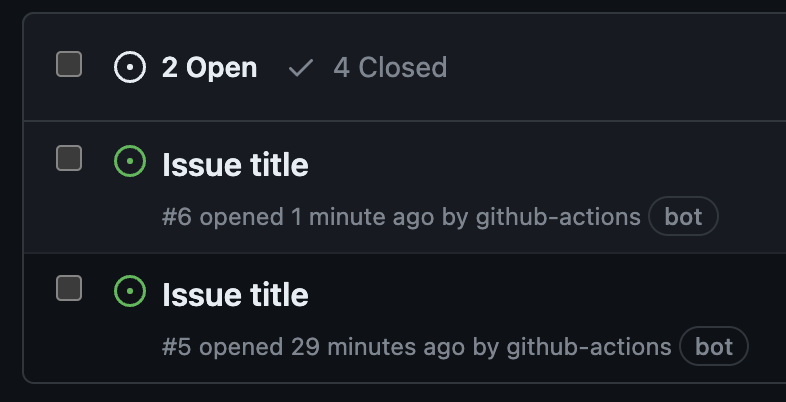Click the open issues circle icon in header
786x402 pixels.
pos(130,68)
